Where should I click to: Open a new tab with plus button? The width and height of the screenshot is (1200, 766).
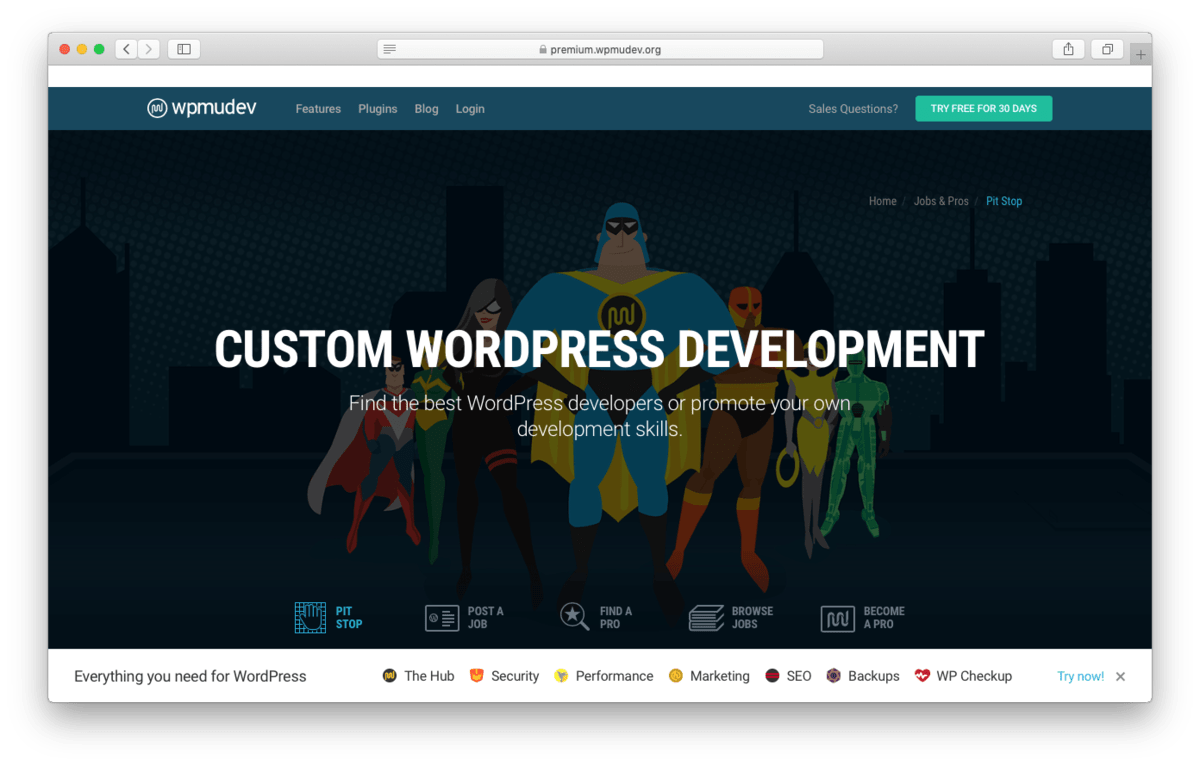tap(1140, 55)
